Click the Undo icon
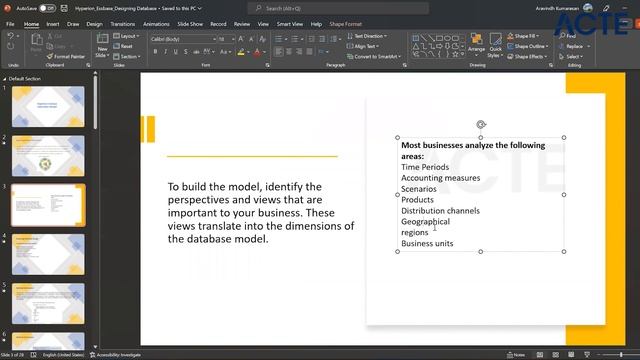Screen dimensions: 640x360 (11, 36)
